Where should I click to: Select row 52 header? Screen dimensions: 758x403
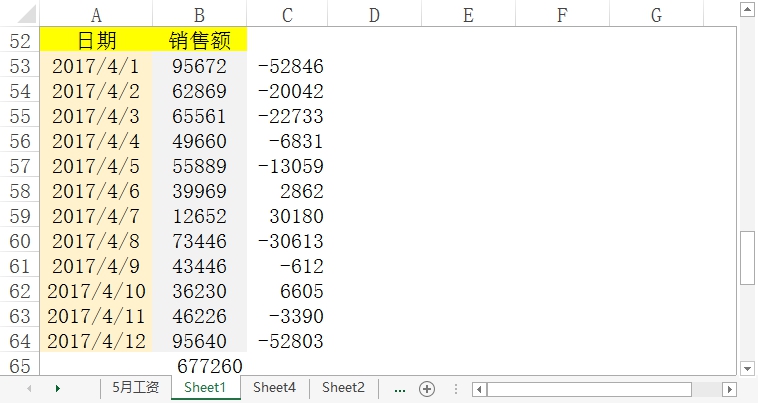(20, 40)
